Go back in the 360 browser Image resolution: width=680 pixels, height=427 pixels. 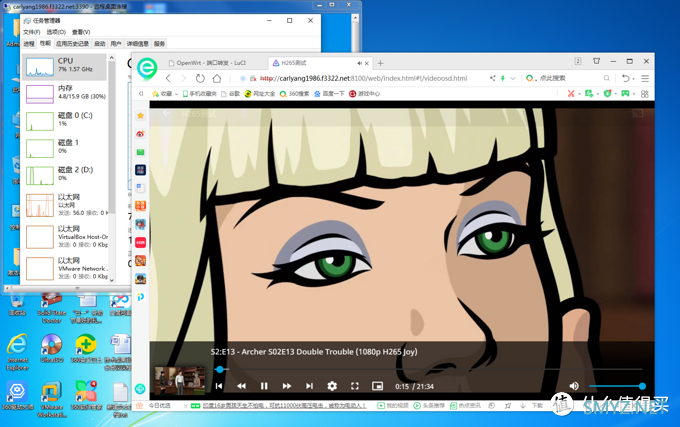pyautogui.click(x=168, y=78)
